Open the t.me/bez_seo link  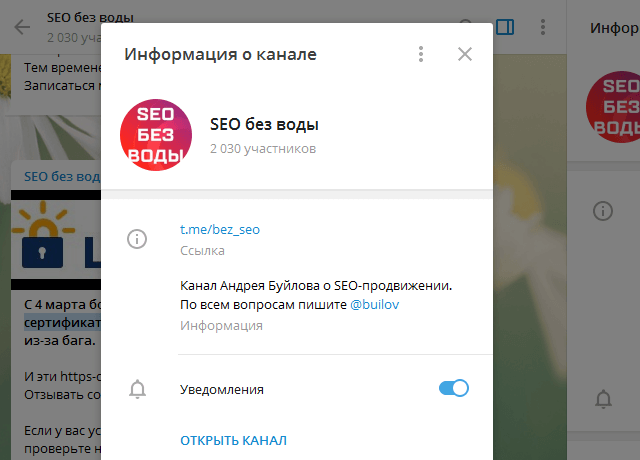tap(220, 229)
